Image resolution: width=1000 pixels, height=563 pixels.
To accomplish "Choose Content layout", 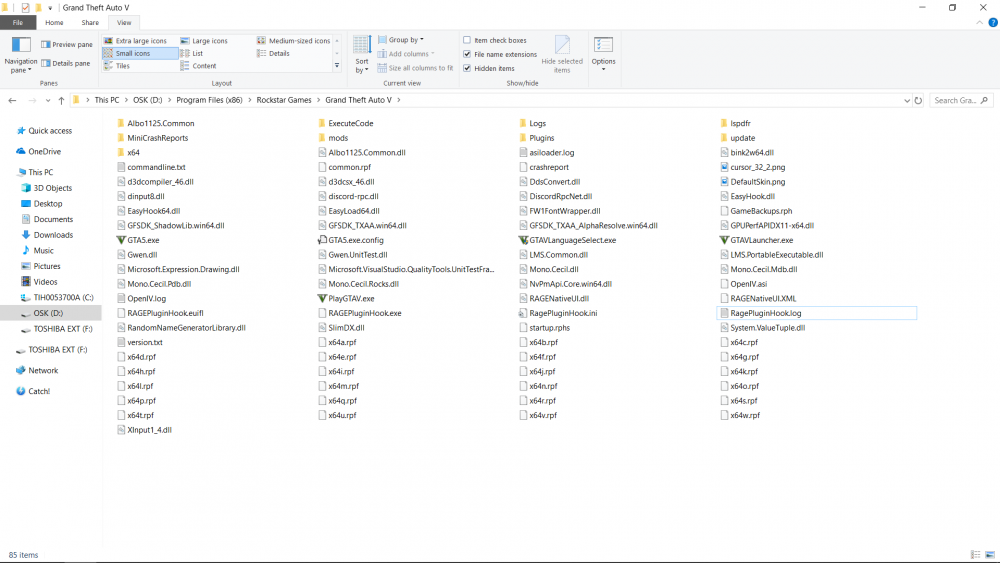I will [x=198, y=66].
